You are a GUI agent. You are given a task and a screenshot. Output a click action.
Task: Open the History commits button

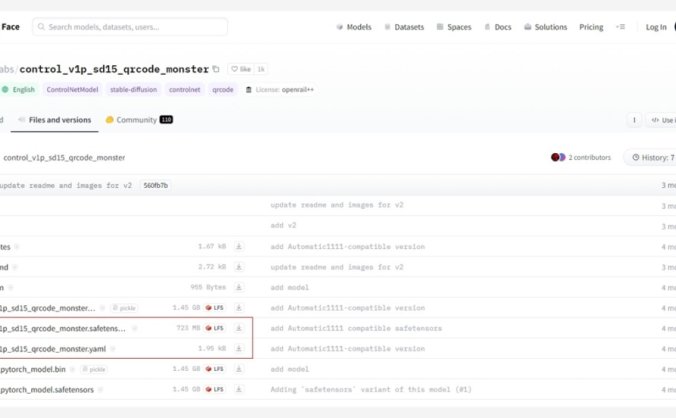click(651, 157)
